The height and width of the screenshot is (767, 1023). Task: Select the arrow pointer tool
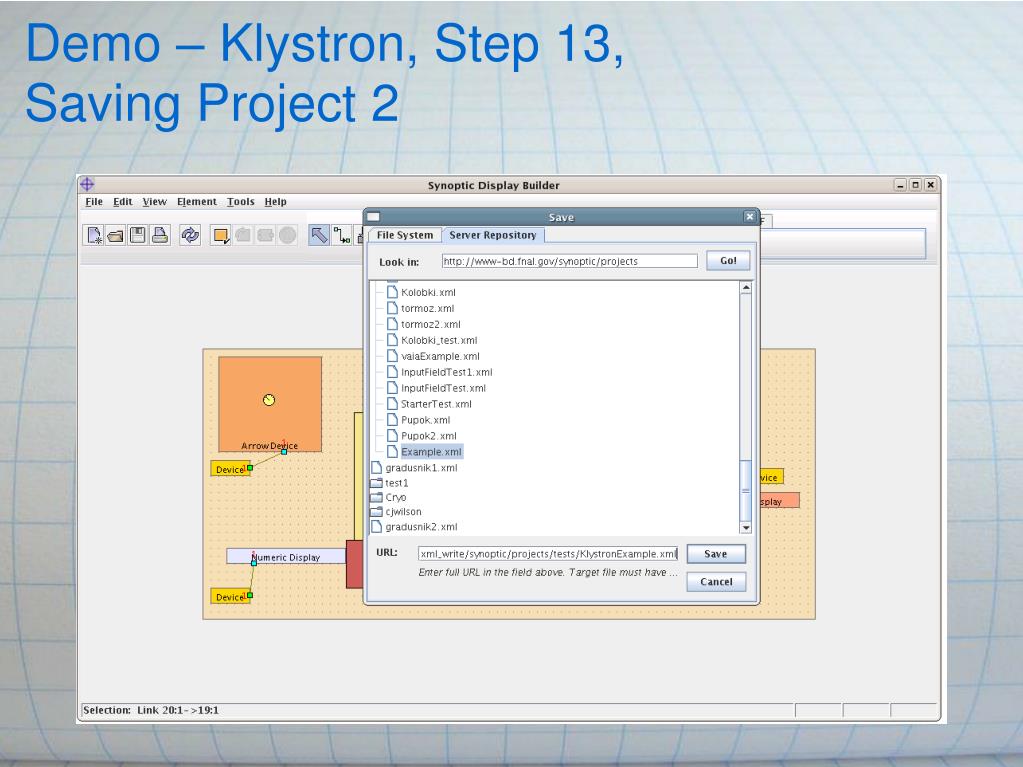[319, 235]
